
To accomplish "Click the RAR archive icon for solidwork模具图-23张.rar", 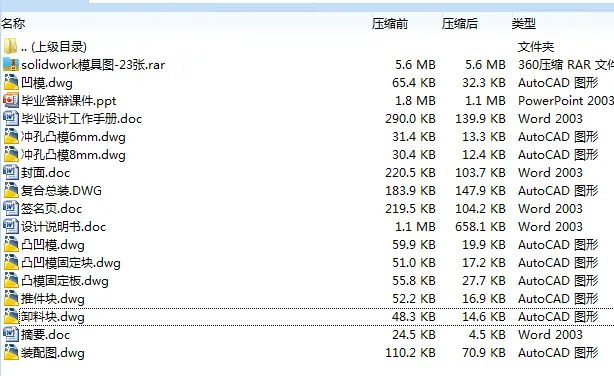I will (11, 64).
